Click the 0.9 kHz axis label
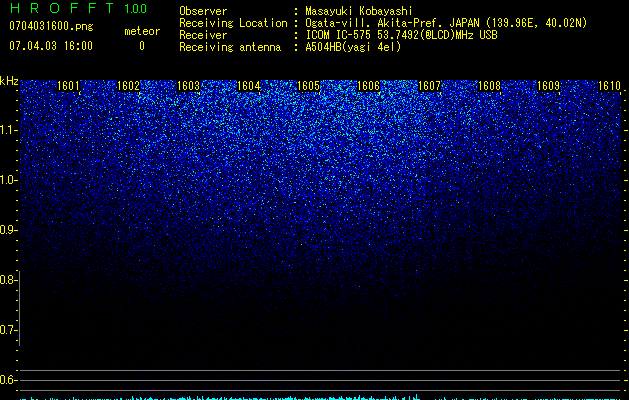This screenshot has height=400, width=629. [7, 230]
